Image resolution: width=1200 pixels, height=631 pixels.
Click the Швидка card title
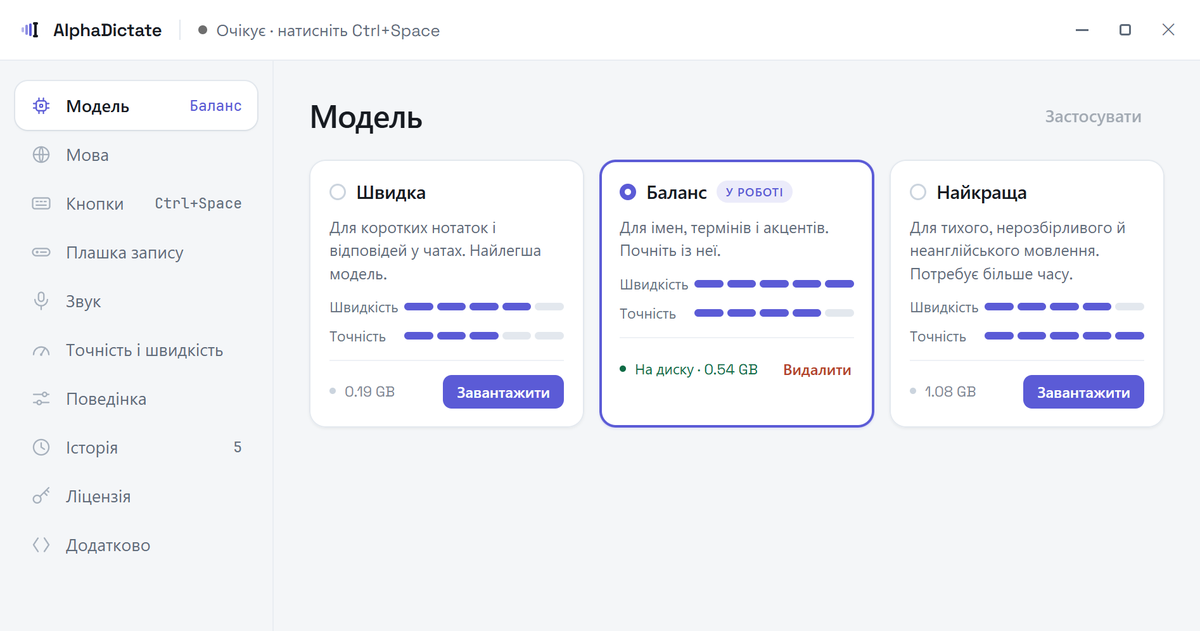point(391,192)
